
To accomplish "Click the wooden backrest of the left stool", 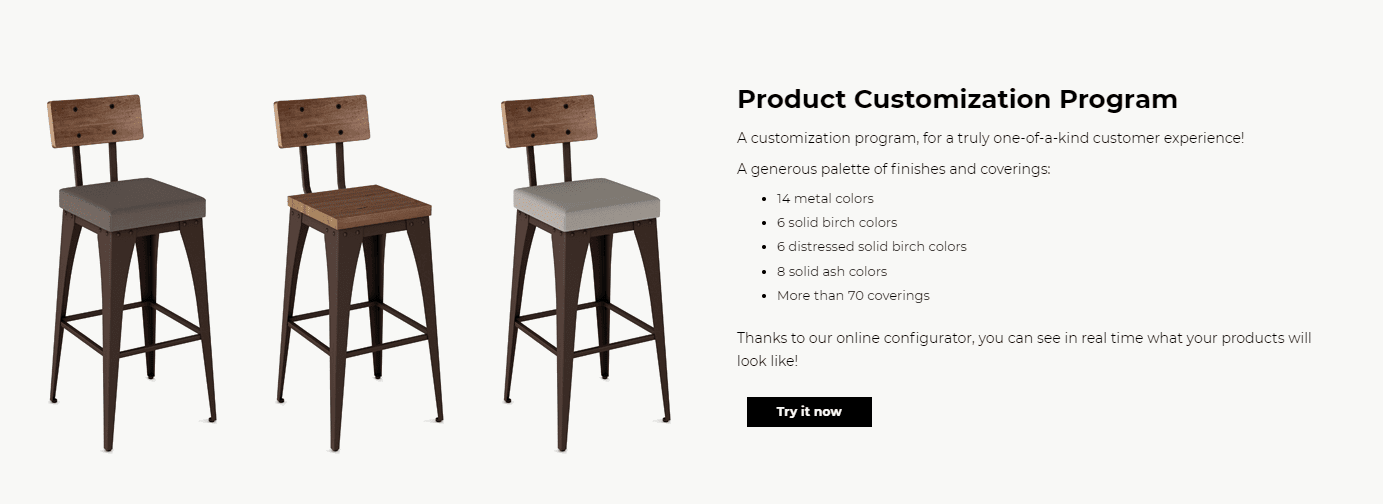I will tap(95, 120).
